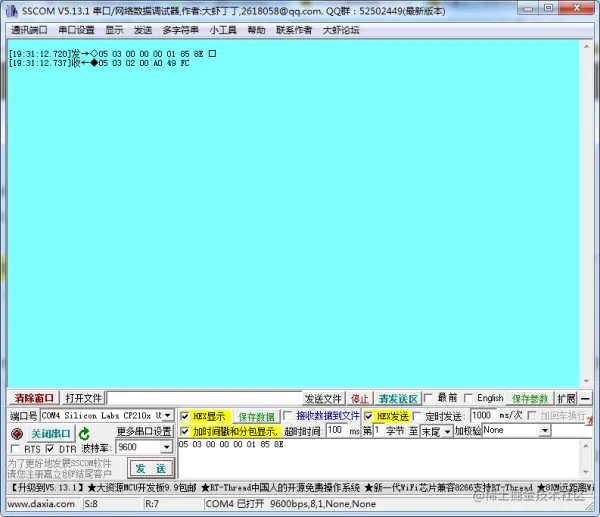Click the 停止 button
The width and height of the screenshot is (600, 517).
tap(359, 399)
